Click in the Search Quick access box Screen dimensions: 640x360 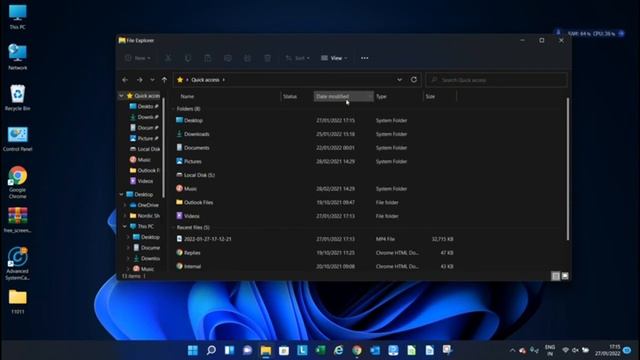tap(496, 80)
